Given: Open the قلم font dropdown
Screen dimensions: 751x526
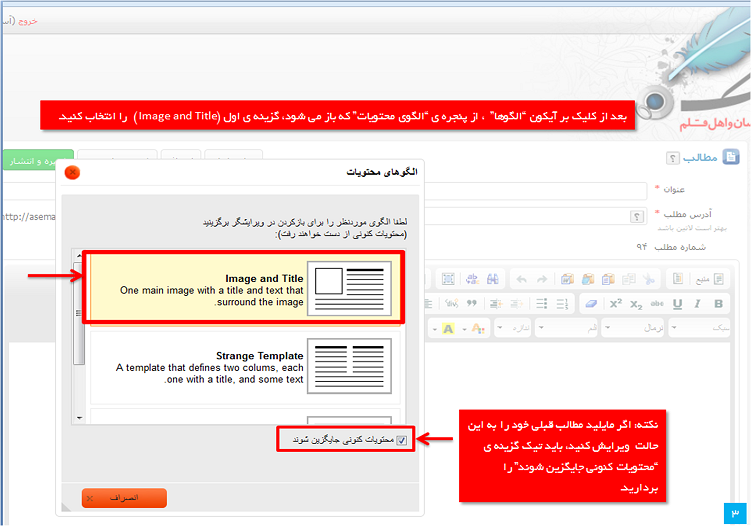Looking at the screenshot, I should coord(567,328).
